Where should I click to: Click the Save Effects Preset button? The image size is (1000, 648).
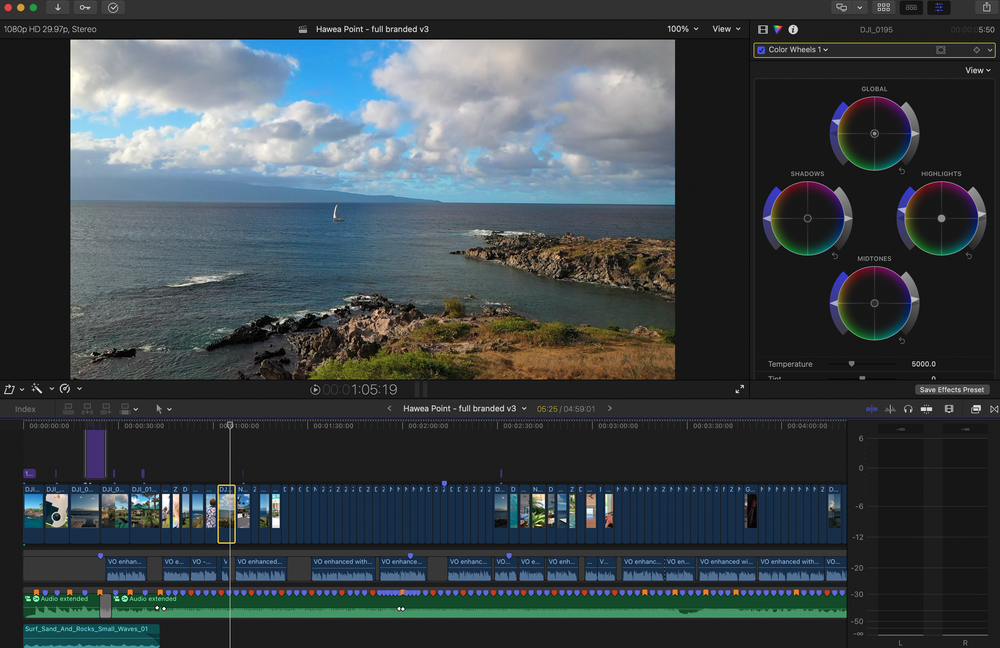pyautogui.click(x=951, y=389)
